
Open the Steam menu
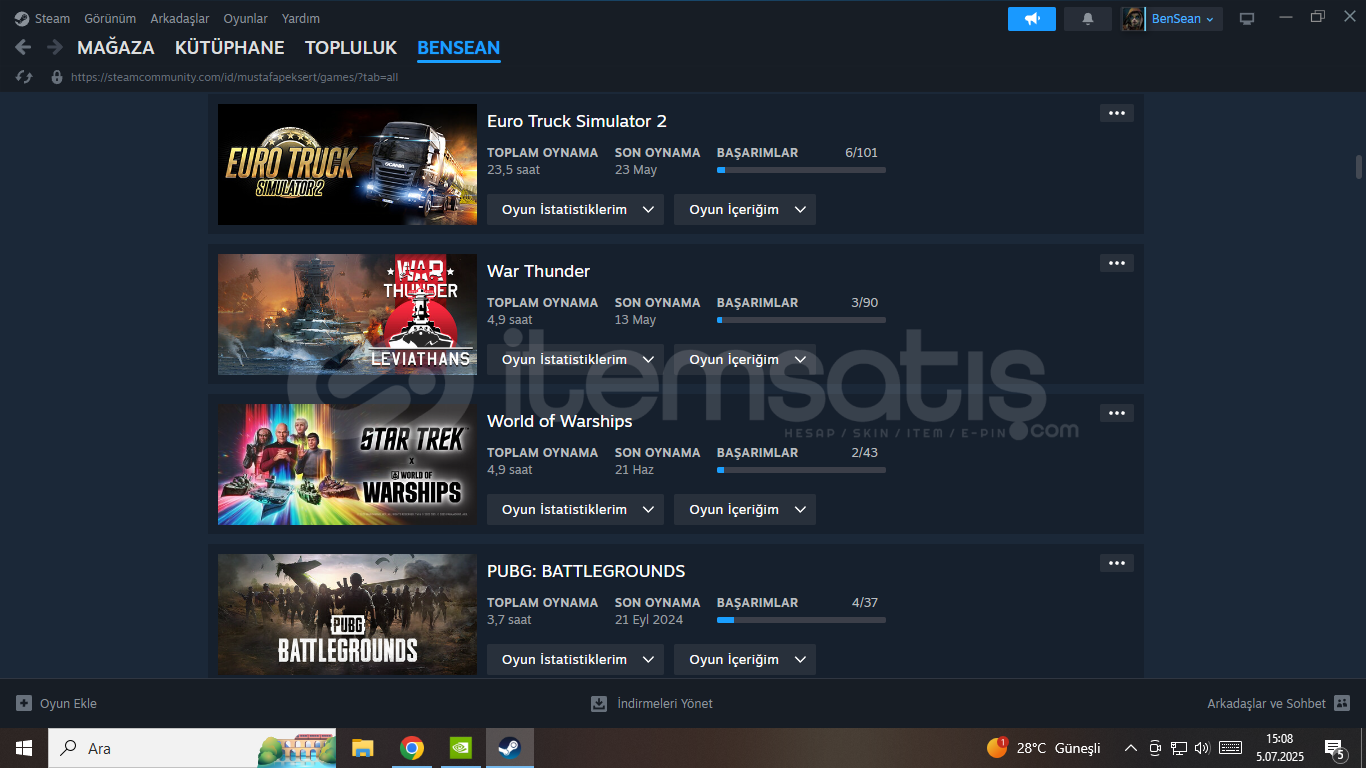tap(52, 19)
